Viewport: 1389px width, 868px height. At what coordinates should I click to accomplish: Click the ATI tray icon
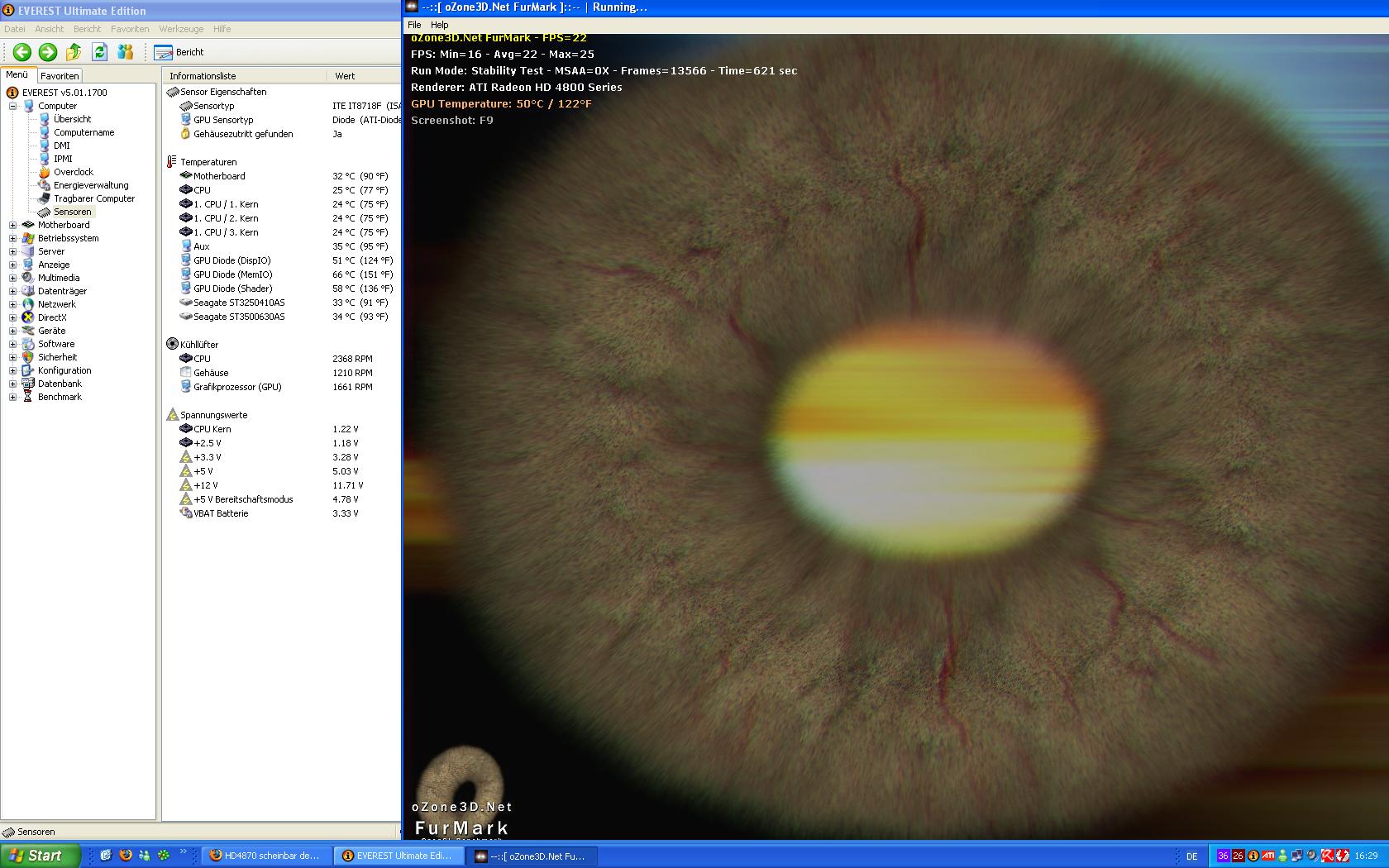[1267, 856]
